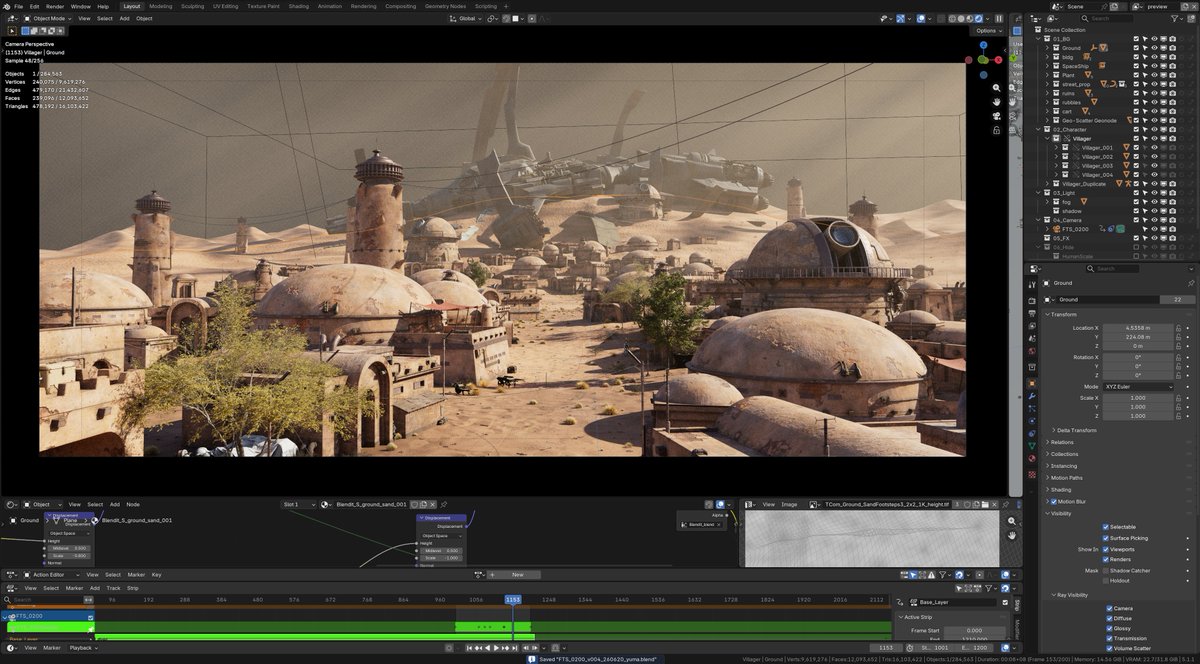Open the Object properties tab icon
Image resolution: width=1200 pixels, height=664 pixels.
click(x=1032, y=383)
